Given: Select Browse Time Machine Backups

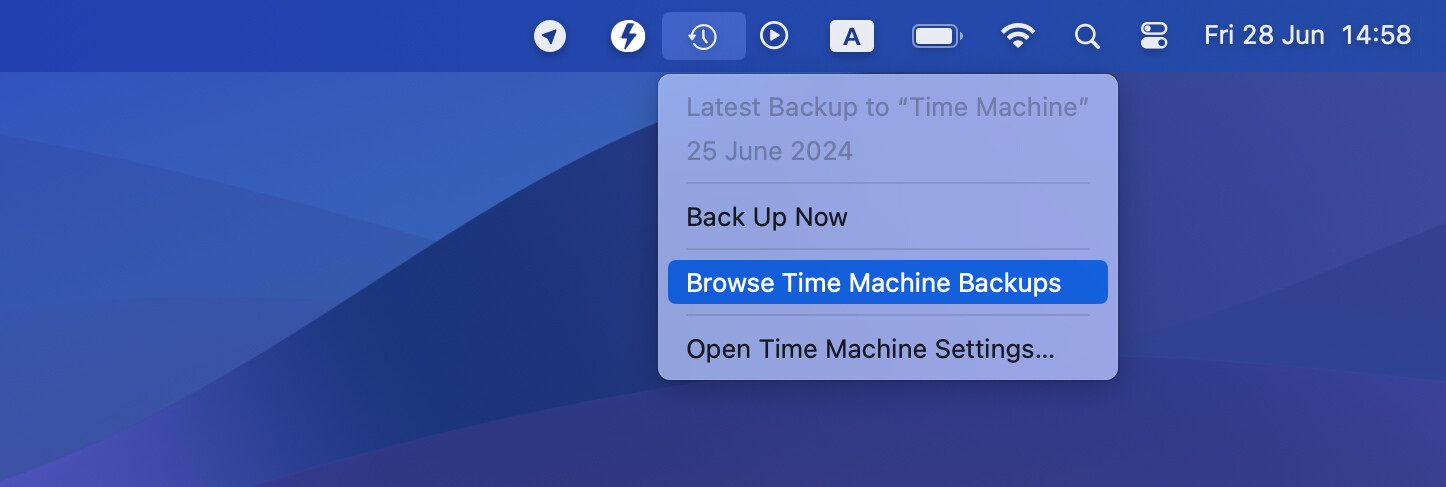Looking at the screenshot, I should click(888, 283).
